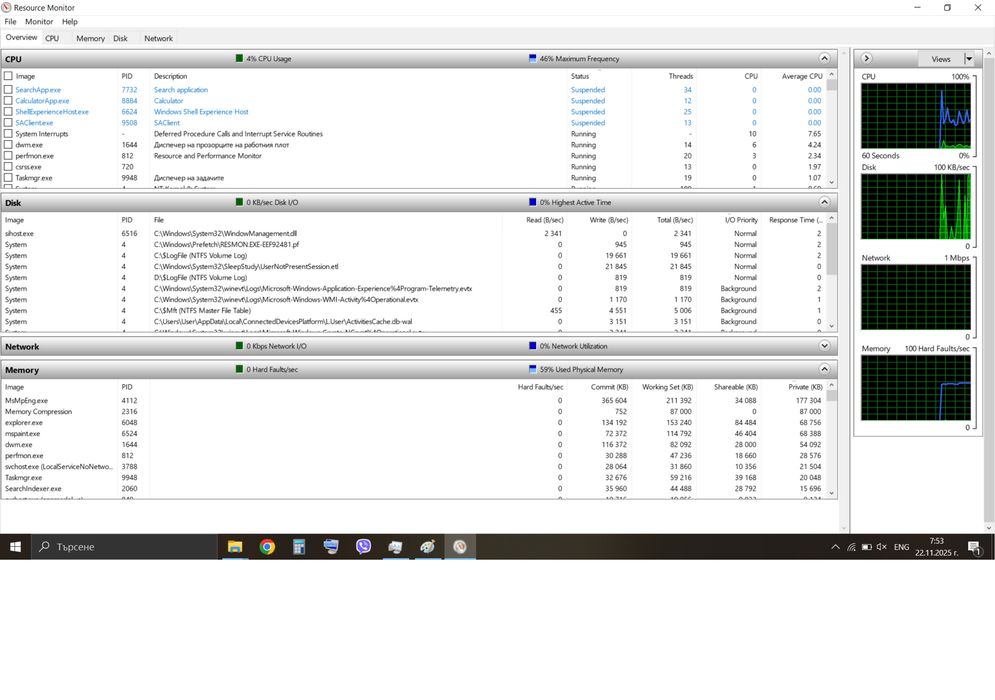995x700 pixels.
Task: Select the MsMpEng.exe row in Memory
Action: point(414,400)
